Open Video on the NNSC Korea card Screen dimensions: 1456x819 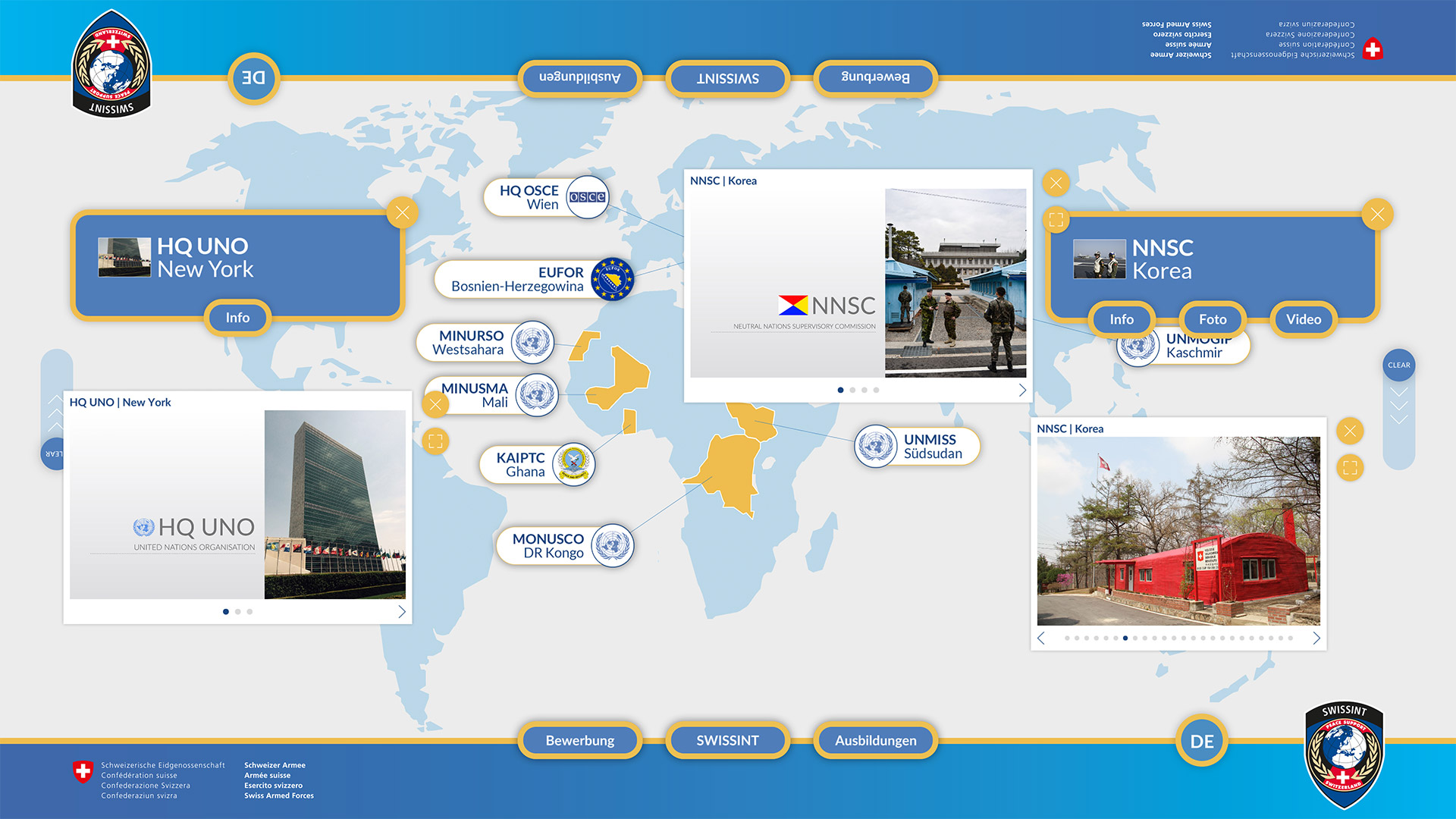[1304, 319]
